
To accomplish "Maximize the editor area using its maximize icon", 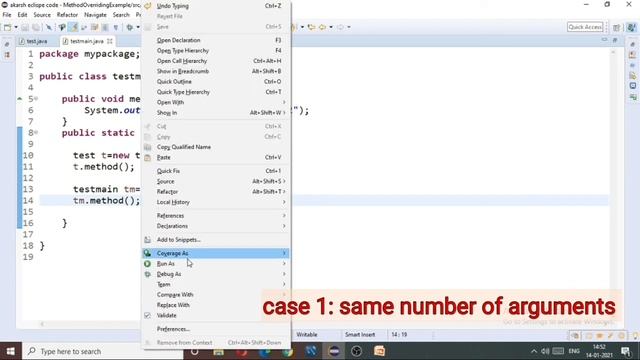I will [615, 40].
